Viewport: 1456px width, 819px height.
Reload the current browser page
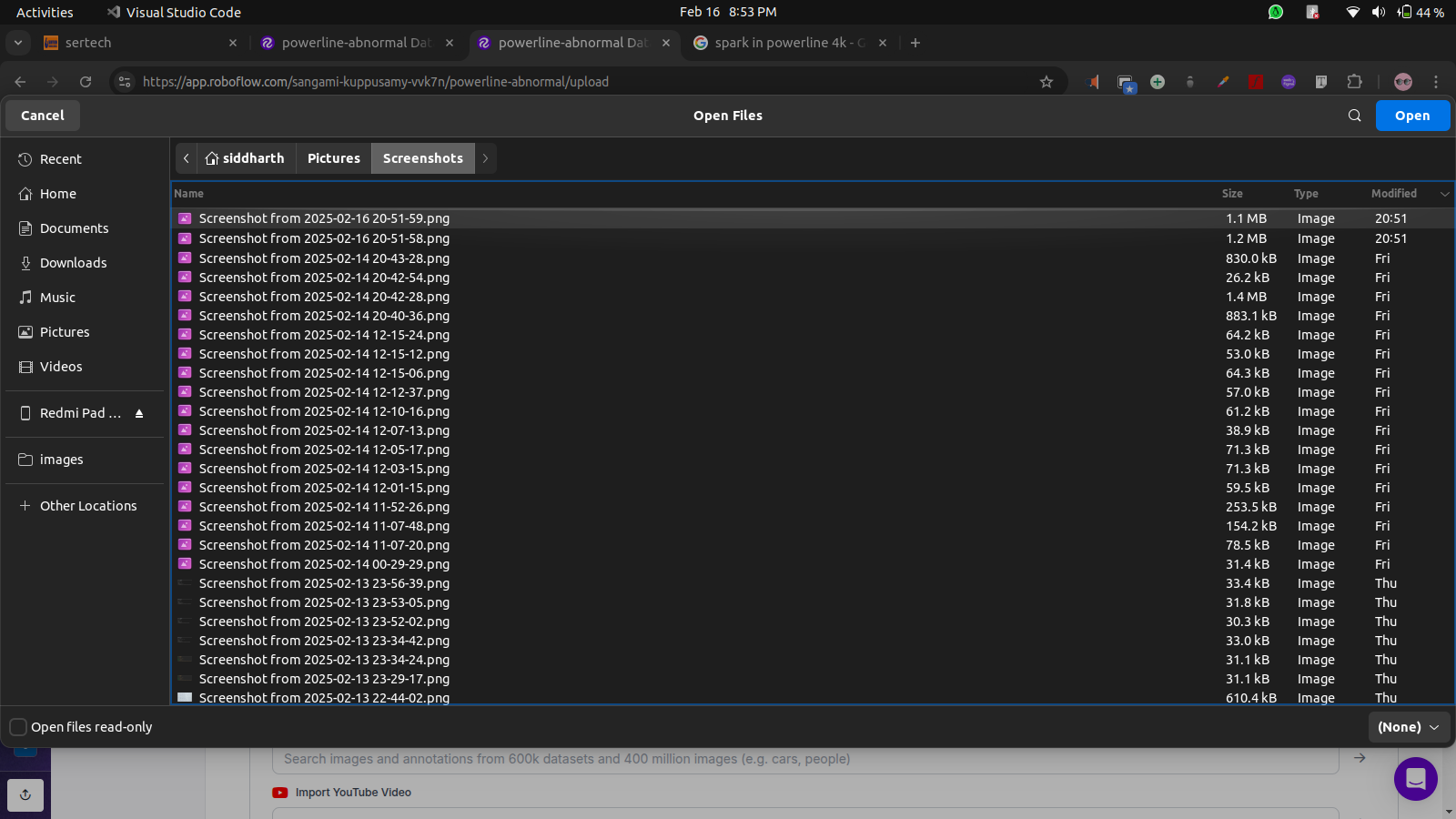pyautogui.click(x=86, y=82)
